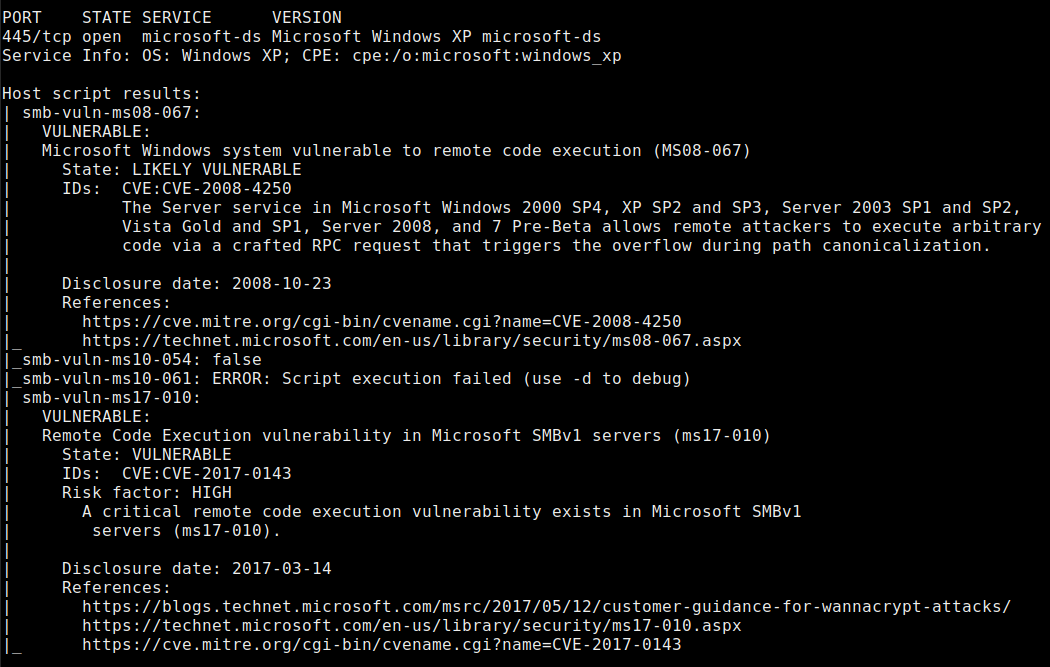The image size is (1050, 667).
Task: Click the VERSION column header
Action: click(x=306, y=18)
